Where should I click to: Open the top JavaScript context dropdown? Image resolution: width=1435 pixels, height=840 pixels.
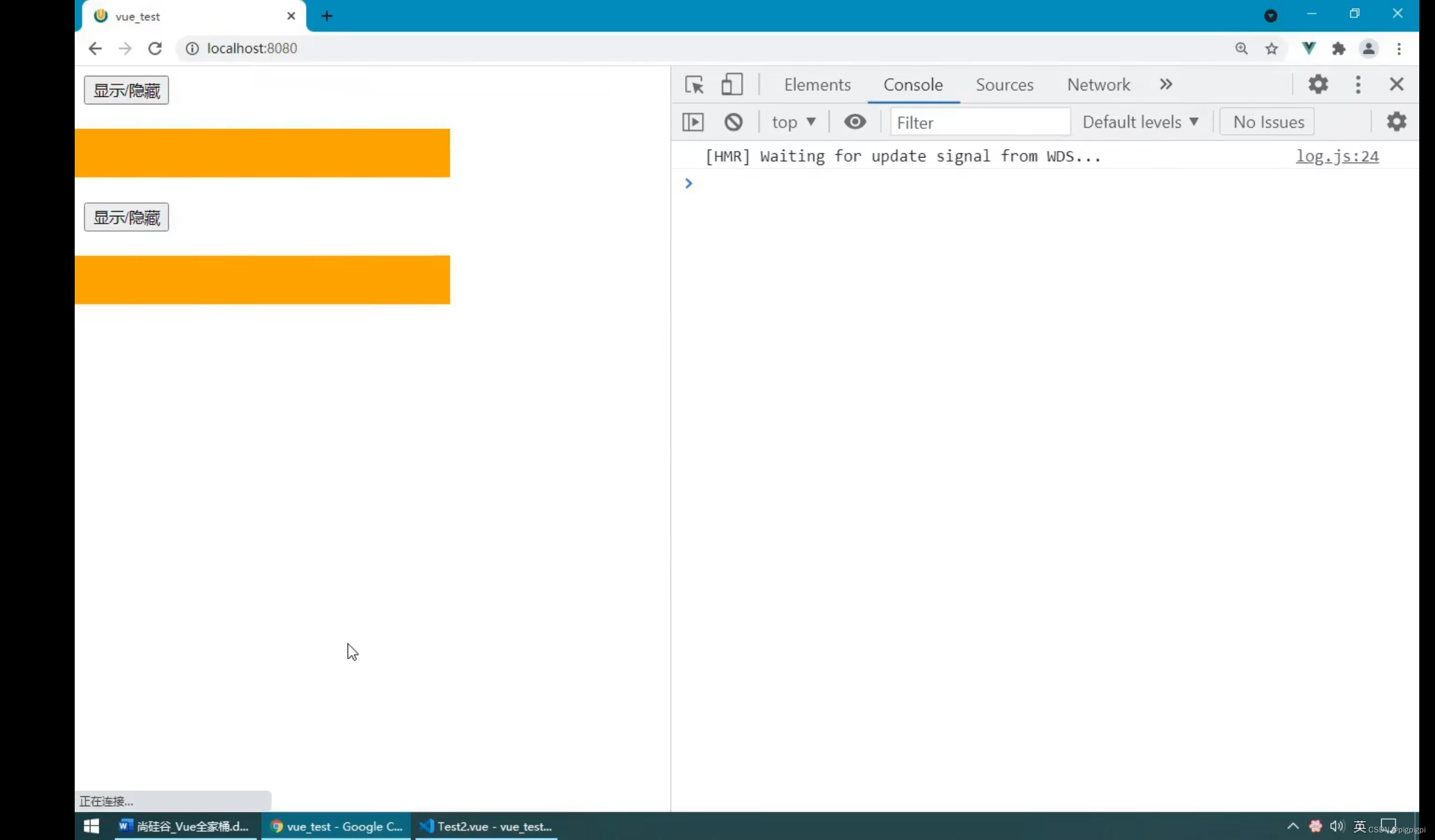click(794, 122)
